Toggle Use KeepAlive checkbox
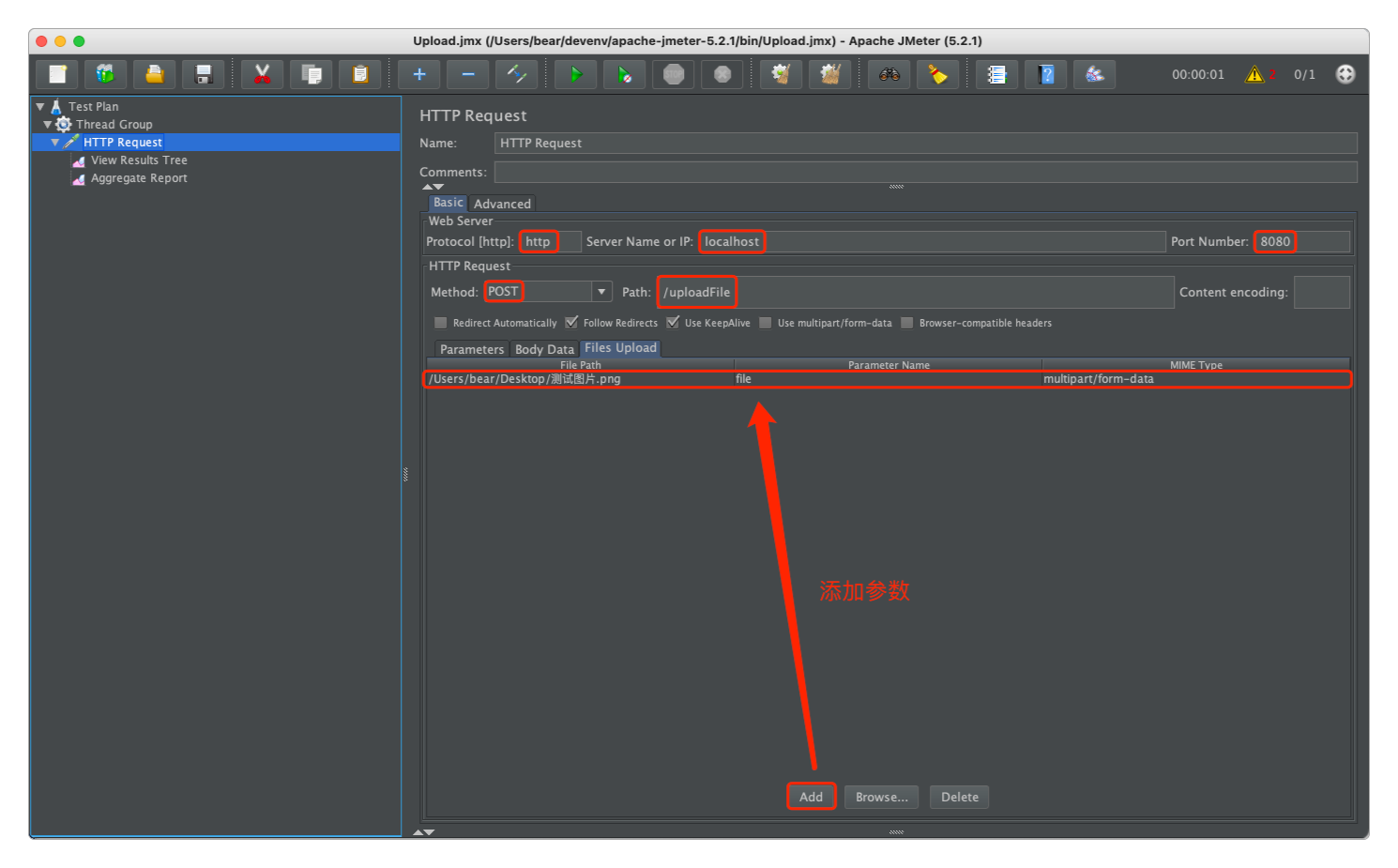The image size is (1398, 868). [673, 323]
